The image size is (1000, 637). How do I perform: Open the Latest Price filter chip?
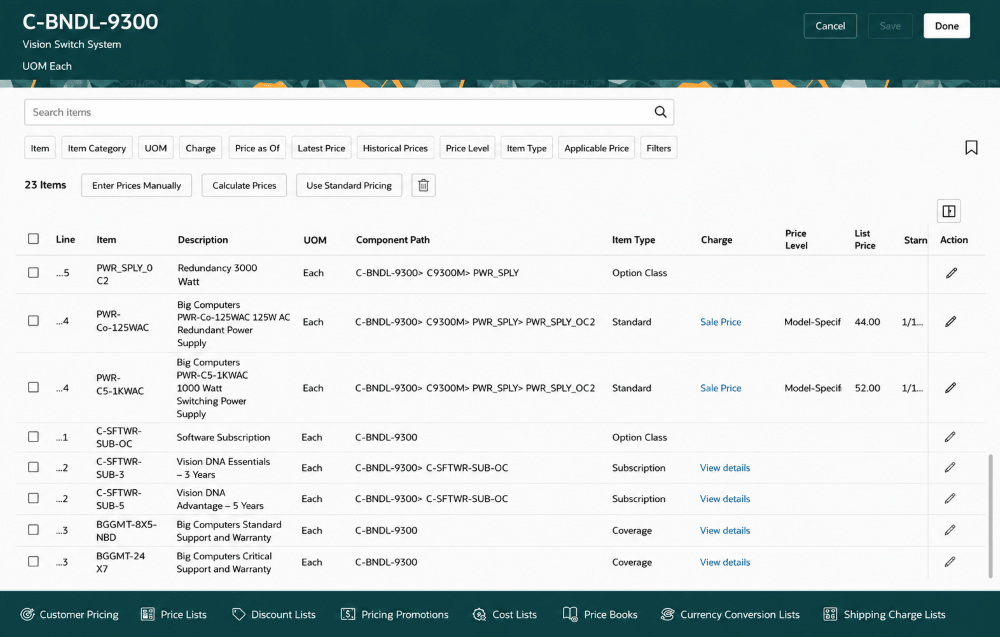coord(321,148)
